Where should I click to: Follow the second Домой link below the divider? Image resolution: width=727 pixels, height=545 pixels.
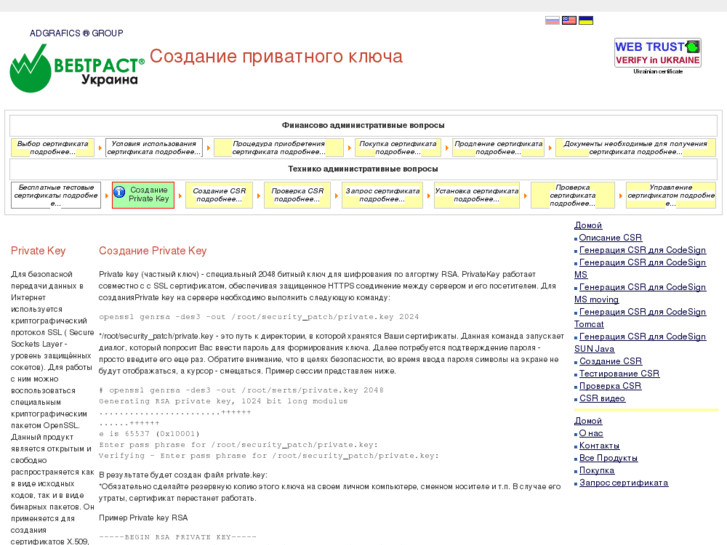(x=588, y=421)
